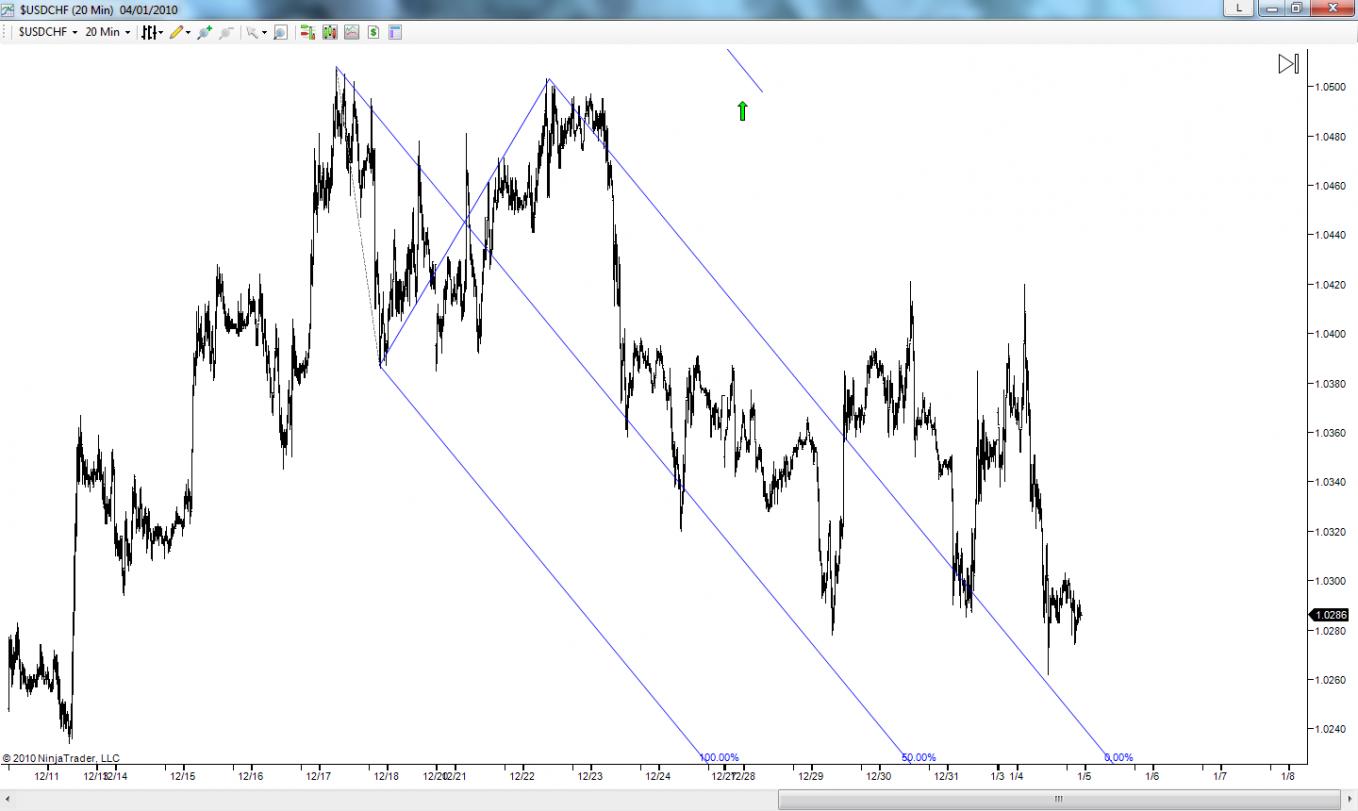Viewport: 1358px width, 811px height.
Task: Open the indicators chart icon
Action: pos(352,32)
